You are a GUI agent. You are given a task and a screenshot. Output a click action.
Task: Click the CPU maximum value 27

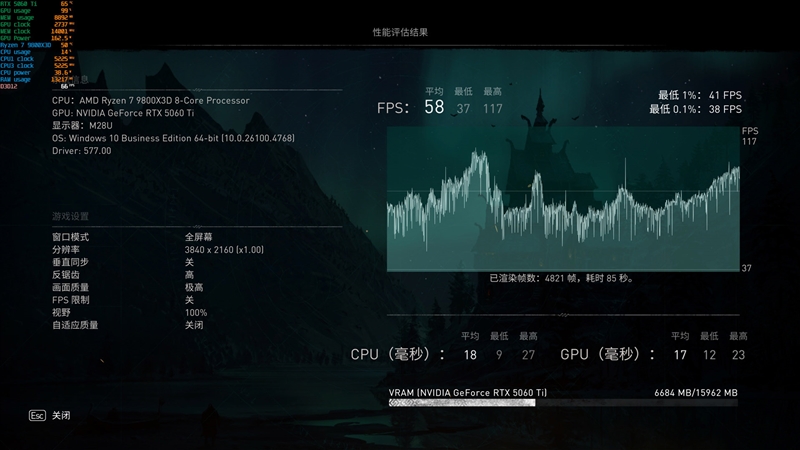pos(529,355)
